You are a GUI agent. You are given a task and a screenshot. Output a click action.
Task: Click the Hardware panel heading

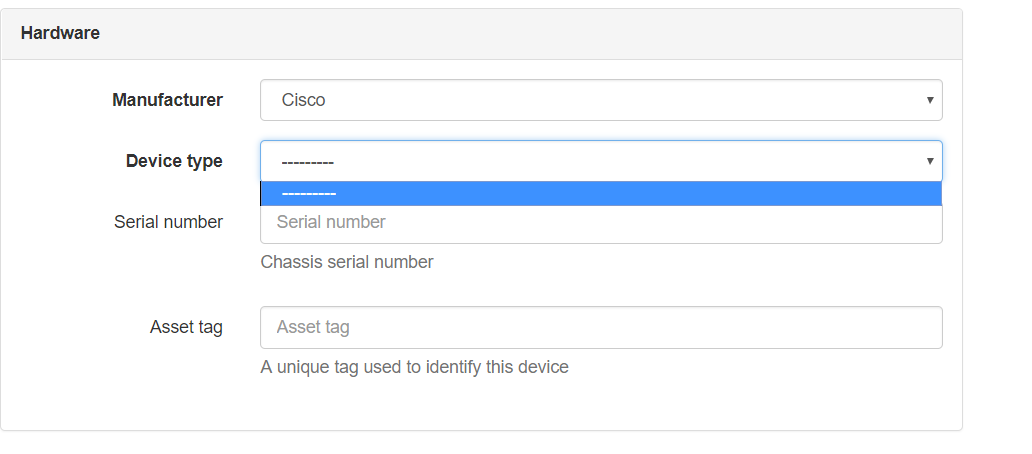(60, 33)
